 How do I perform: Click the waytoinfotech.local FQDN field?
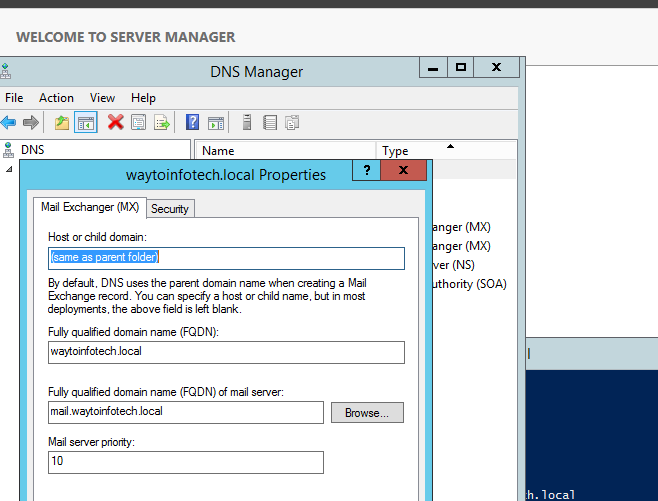[x=226, y=352]
